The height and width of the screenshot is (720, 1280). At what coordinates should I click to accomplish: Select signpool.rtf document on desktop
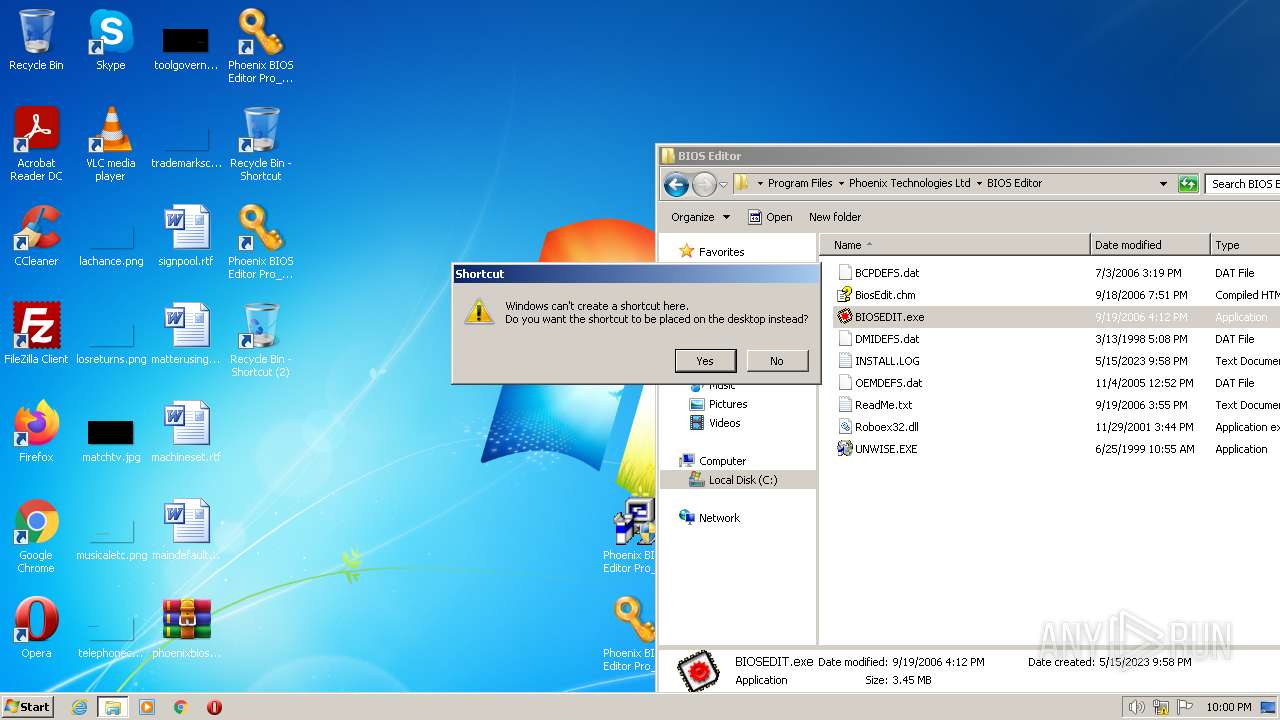pos(186,236)
